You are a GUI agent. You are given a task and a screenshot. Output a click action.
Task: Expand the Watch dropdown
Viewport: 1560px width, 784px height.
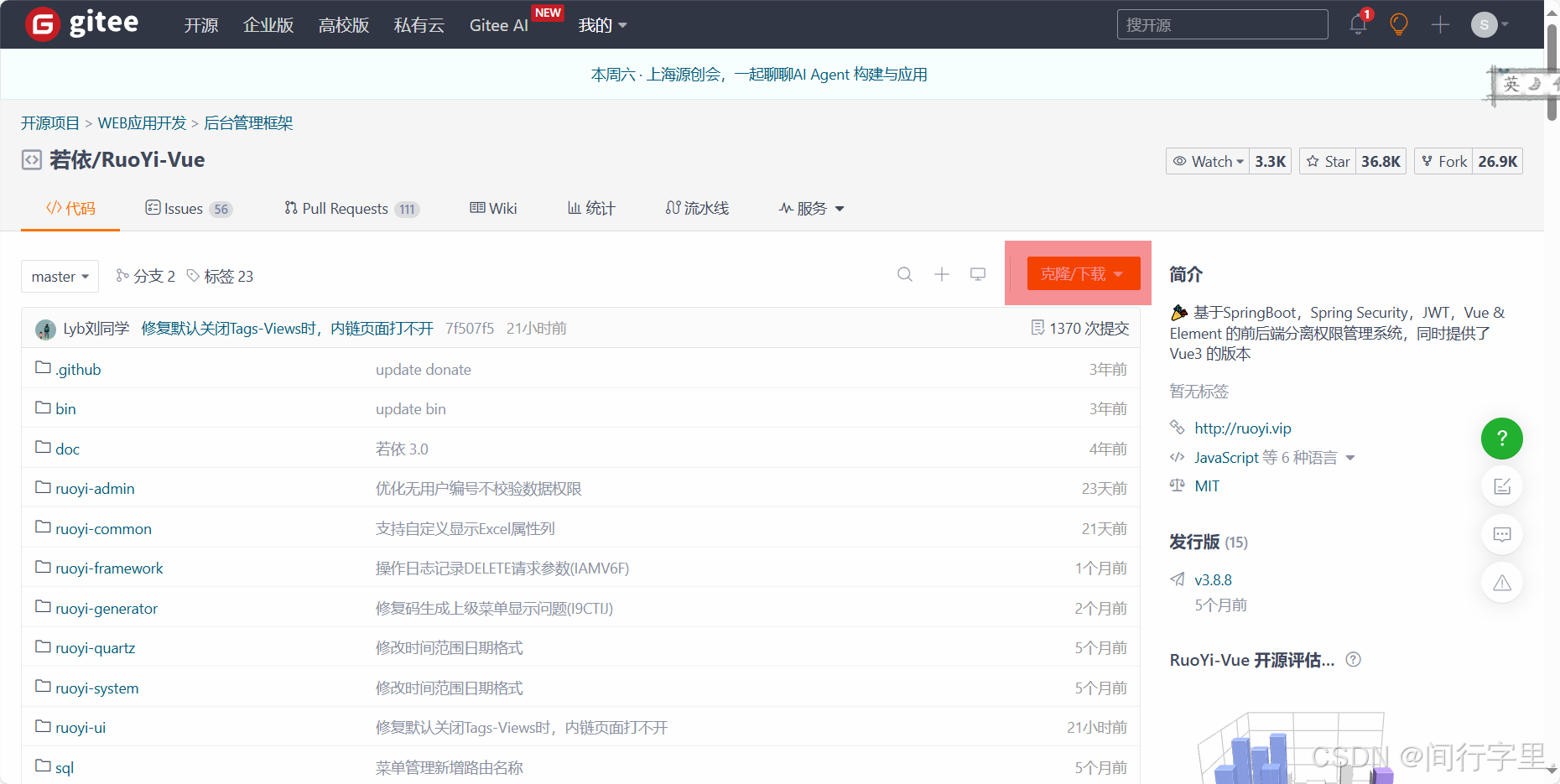[1208, 161]
